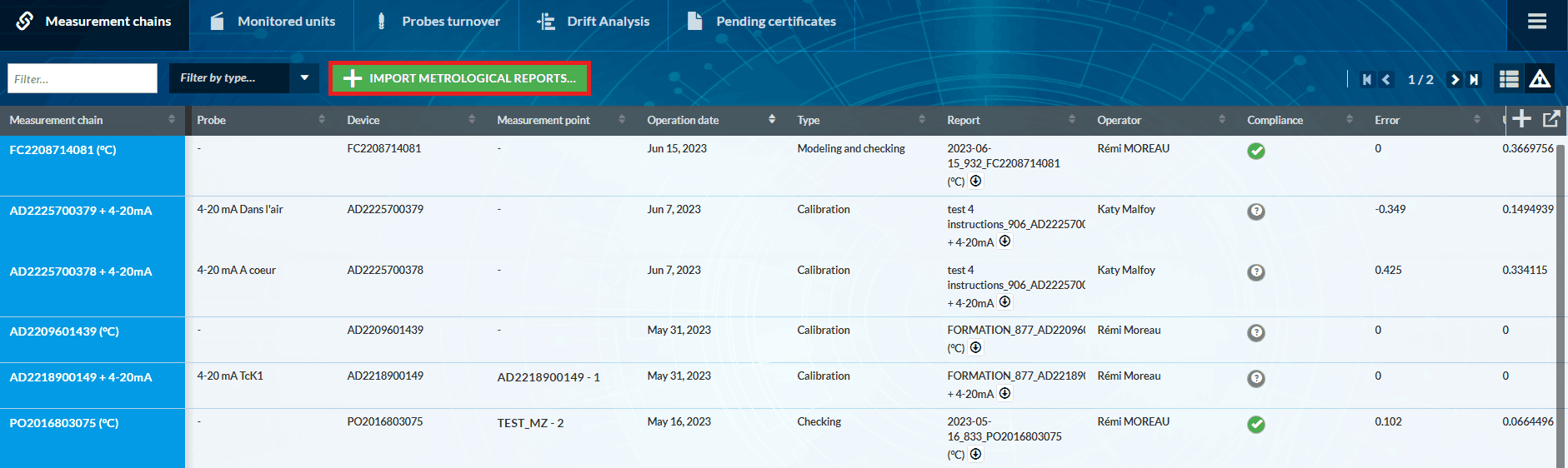The image size is (1568, 468).
Task: Open the hamburger main menu
Action: point(1537,22)
